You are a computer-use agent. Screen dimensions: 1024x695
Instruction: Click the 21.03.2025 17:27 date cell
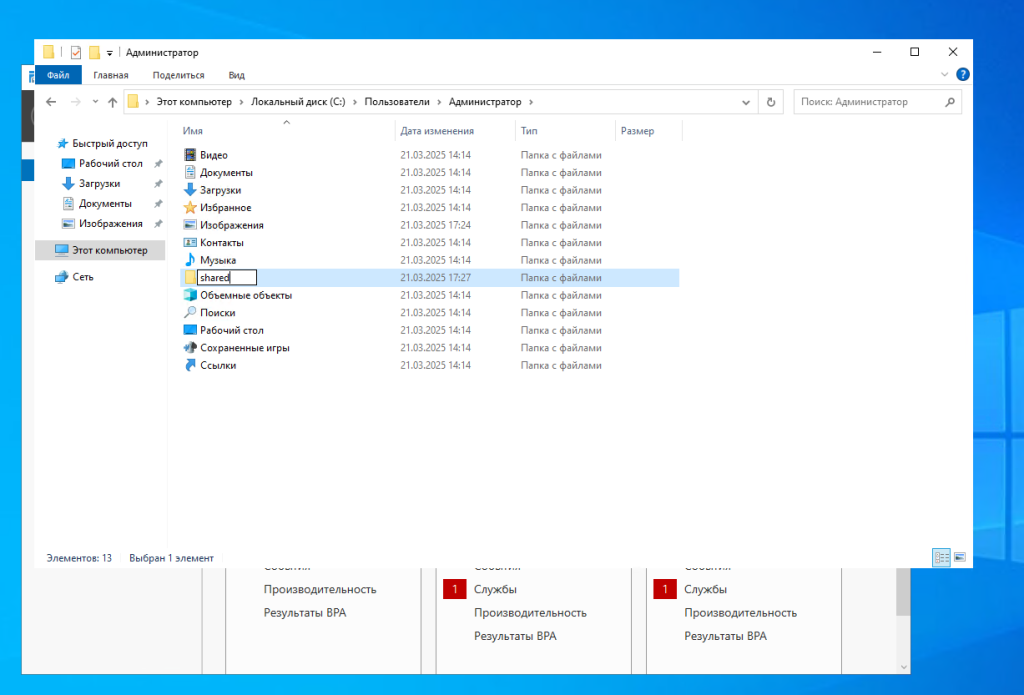tap(436, 278)
